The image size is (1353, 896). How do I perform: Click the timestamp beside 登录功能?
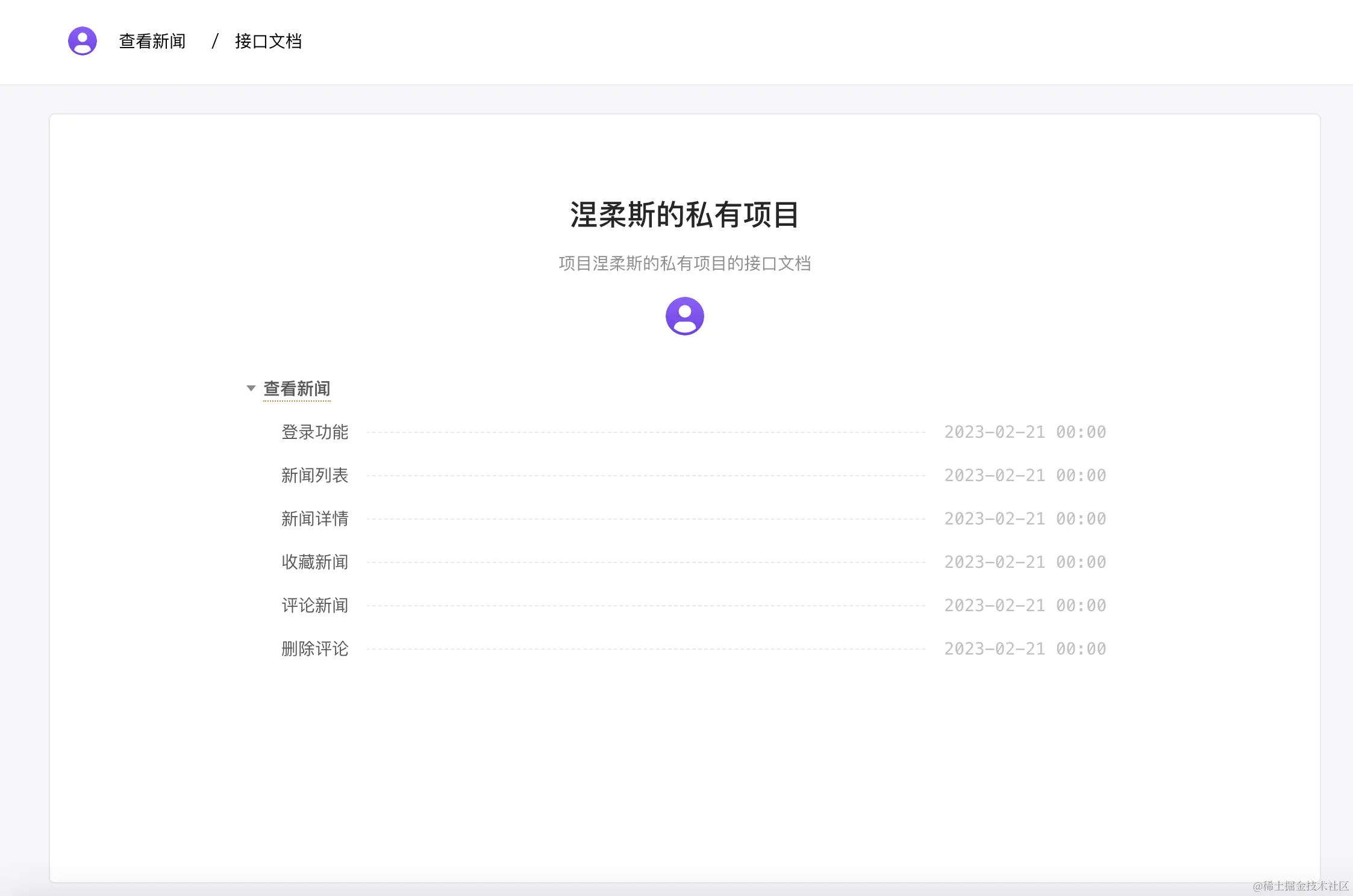coord(1025,432)
